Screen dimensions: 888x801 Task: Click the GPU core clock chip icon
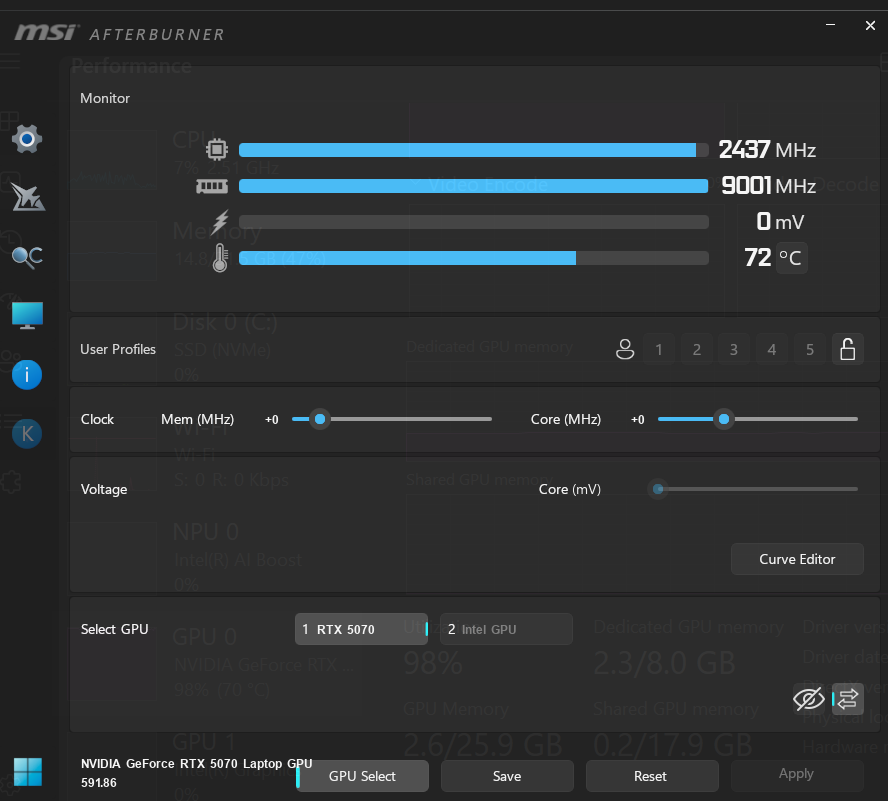pyautogui.click(x=216, y=150)
